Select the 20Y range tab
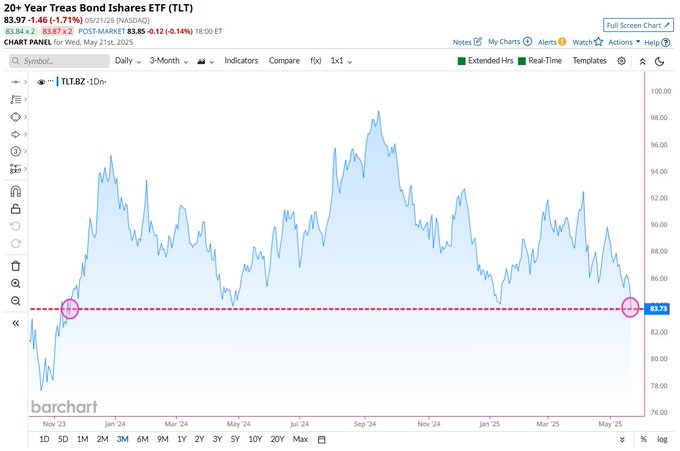680x451 pixels. (x=277, y=439)
